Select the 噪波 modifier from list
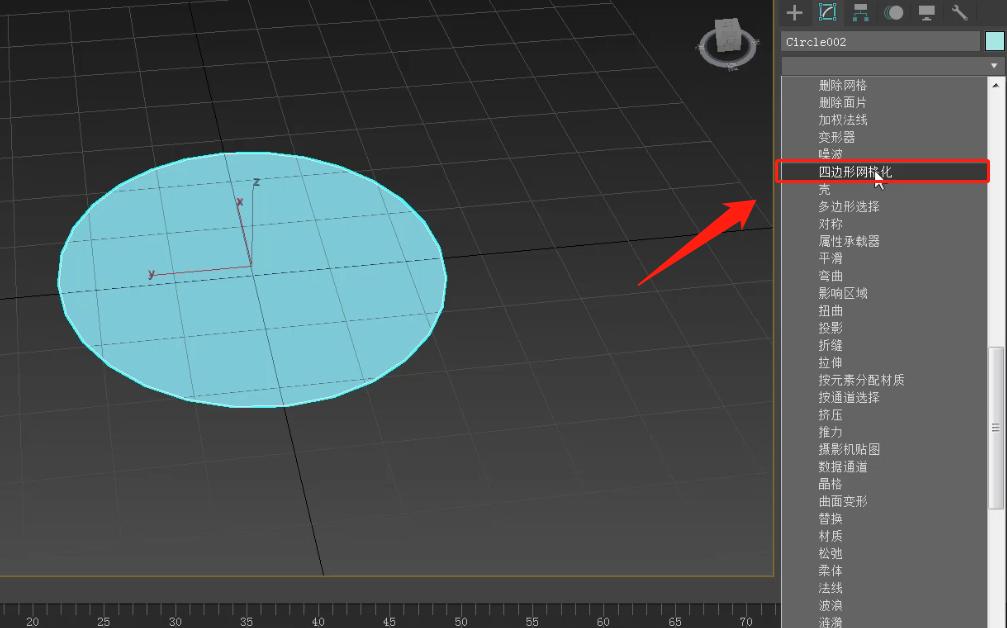The width and height of the screenshot is (1007, 628). click(x=831, y=154)
